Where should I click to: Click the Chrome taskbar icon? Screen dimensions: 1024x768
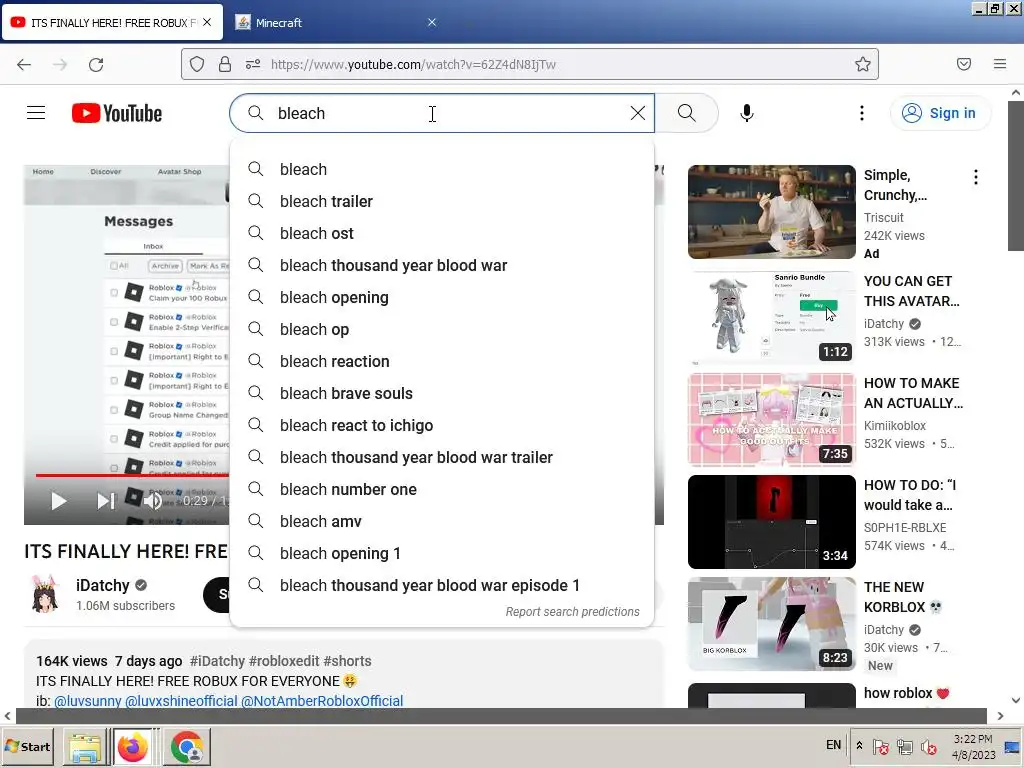pos(187,747)
